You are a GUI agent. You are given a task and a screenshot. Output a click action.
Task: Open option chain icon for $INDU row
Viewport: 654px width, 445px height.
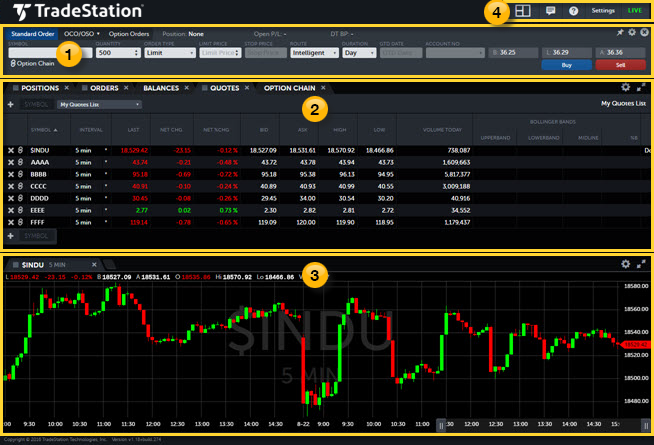click(x=20, y=150)
